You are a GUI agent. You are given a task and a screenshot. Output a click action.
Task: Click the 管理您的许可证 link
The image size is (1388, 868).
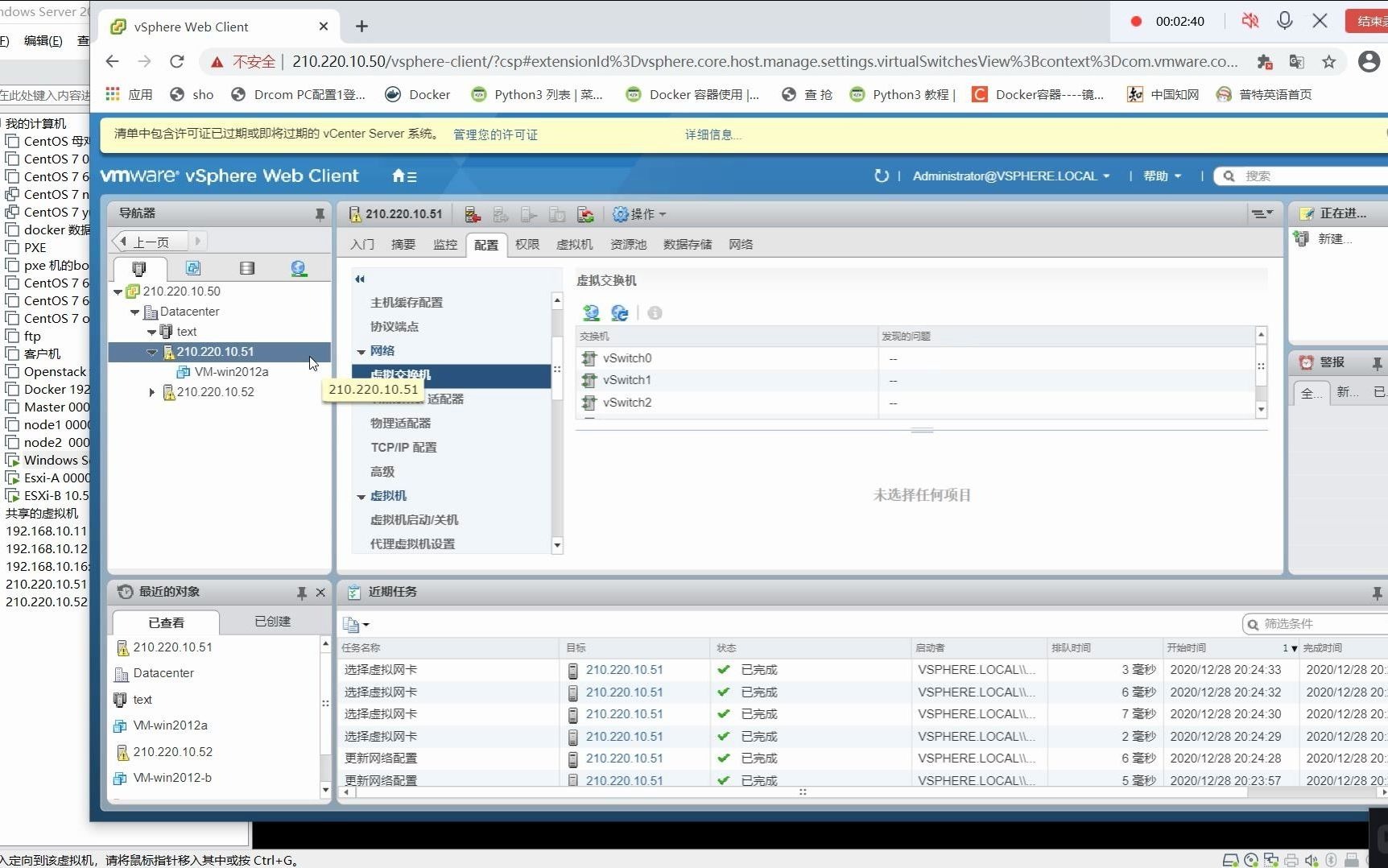pos(495,134)
